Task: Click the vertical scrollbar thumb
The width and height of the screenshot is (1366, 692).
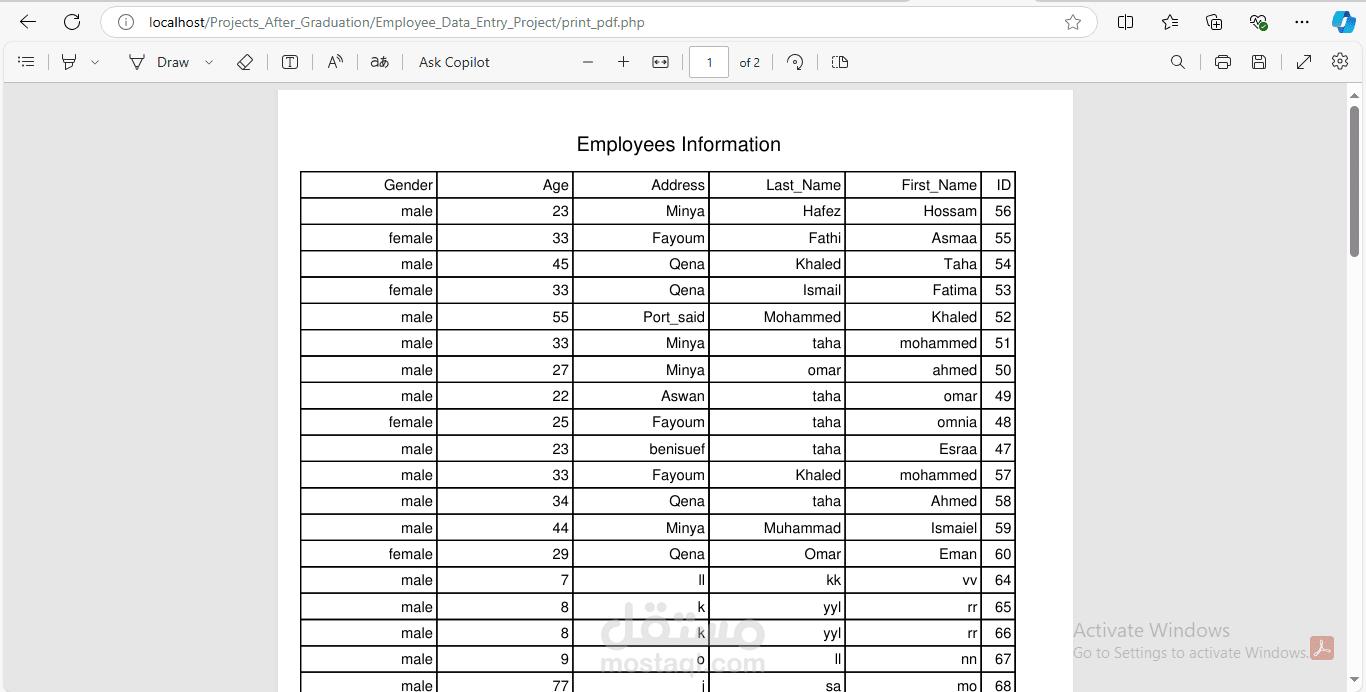Action: click(1354, 180)
